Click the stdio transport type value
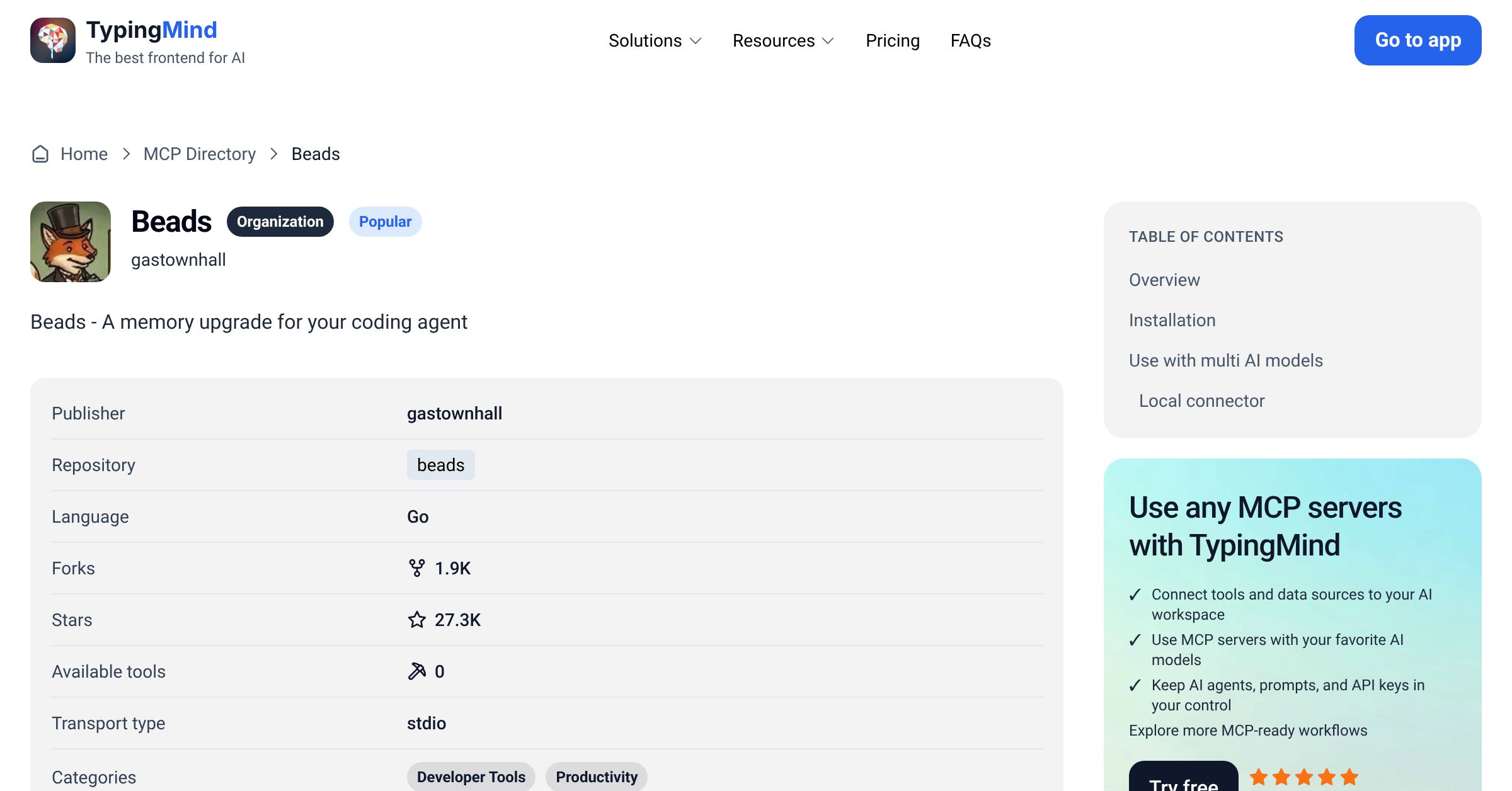Image resolution: width=1512 pixels, height=791 pixels. (427, 724)
